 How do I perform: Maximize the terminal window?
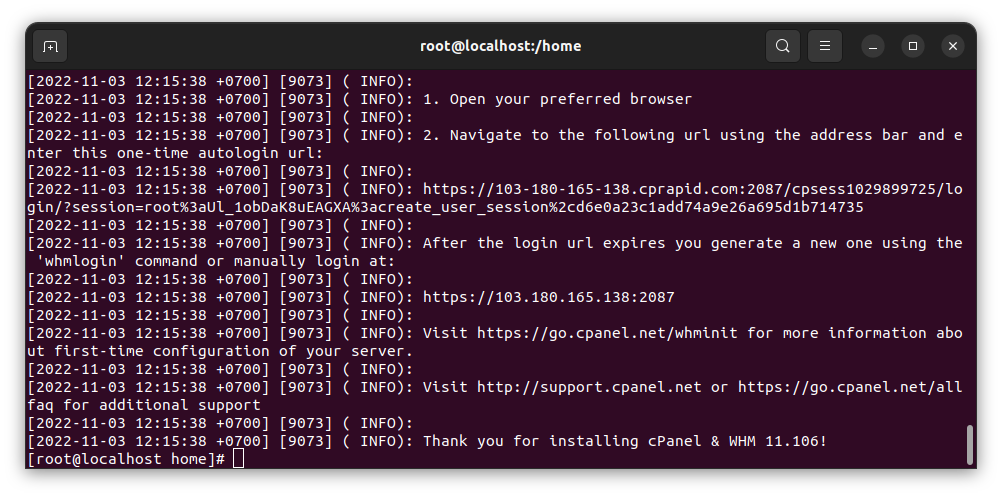tap(913, 46)
